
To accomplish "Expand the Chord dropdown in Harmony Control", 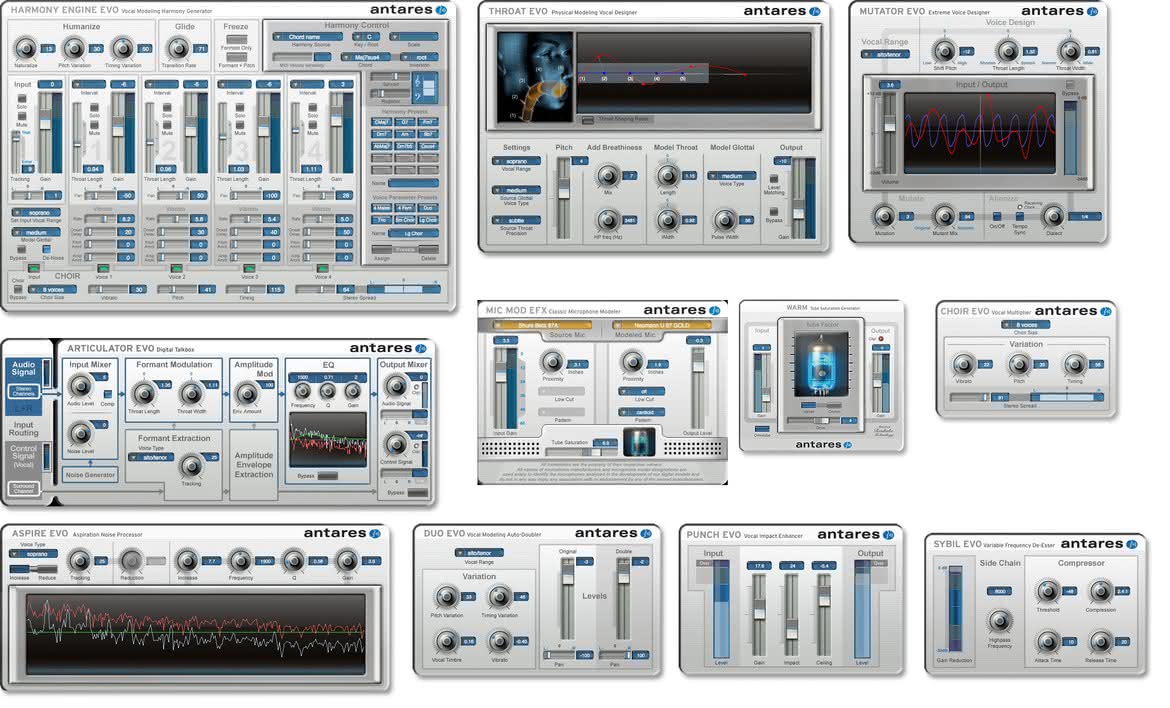I will 367,57.
